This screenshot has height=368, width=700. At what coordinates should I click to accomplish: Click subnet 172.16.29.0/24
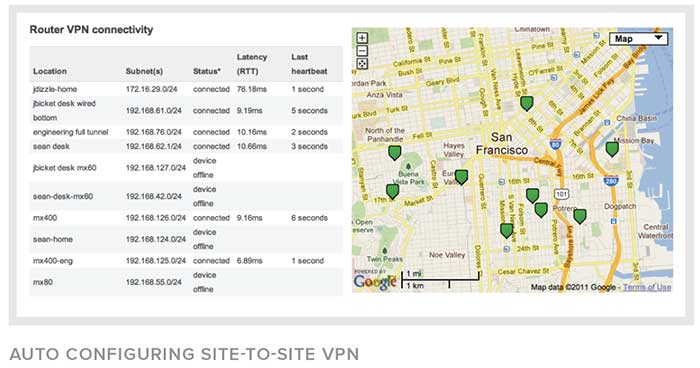151,89
